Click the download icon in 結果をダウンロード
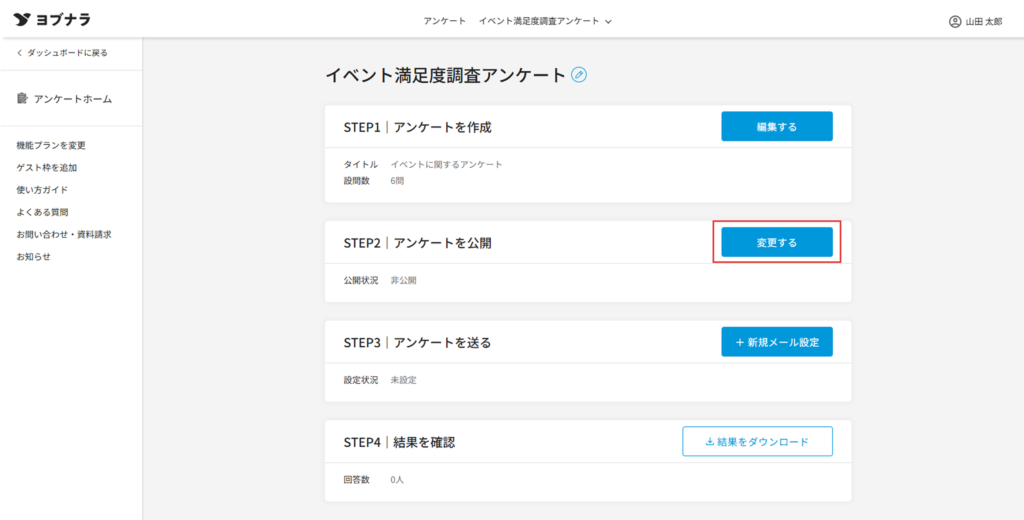 (x=710, y=441)
